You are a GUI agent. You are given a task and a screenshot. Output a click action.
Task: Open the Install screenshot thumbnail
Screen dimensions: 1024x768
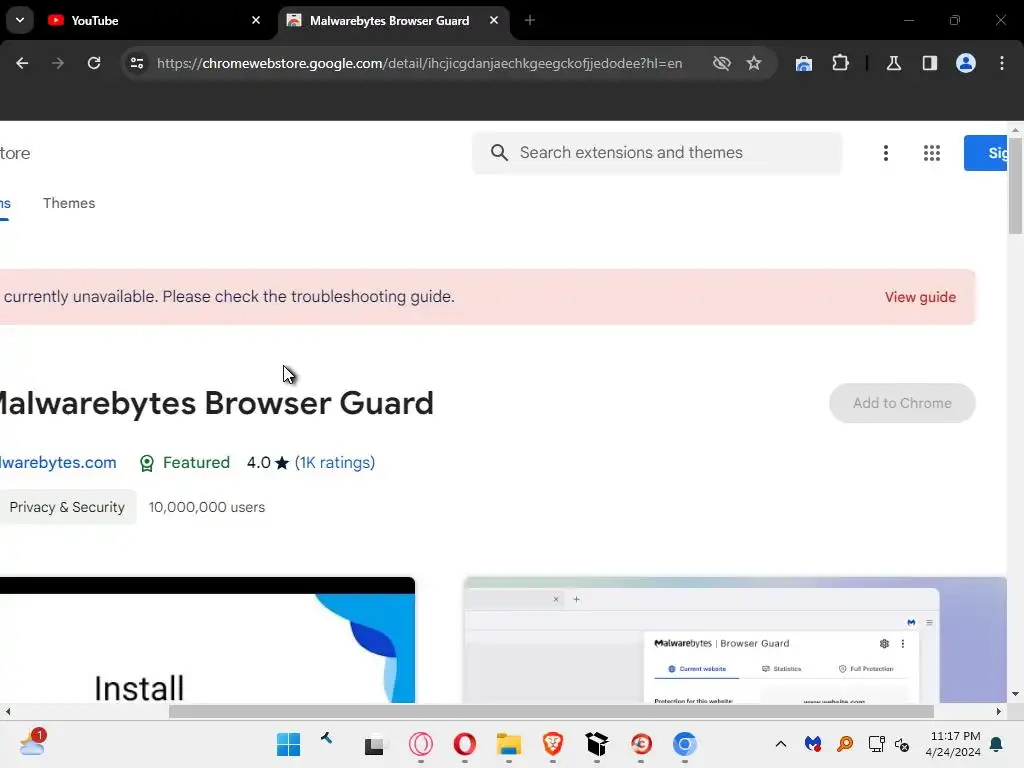[x=207, y=640]
